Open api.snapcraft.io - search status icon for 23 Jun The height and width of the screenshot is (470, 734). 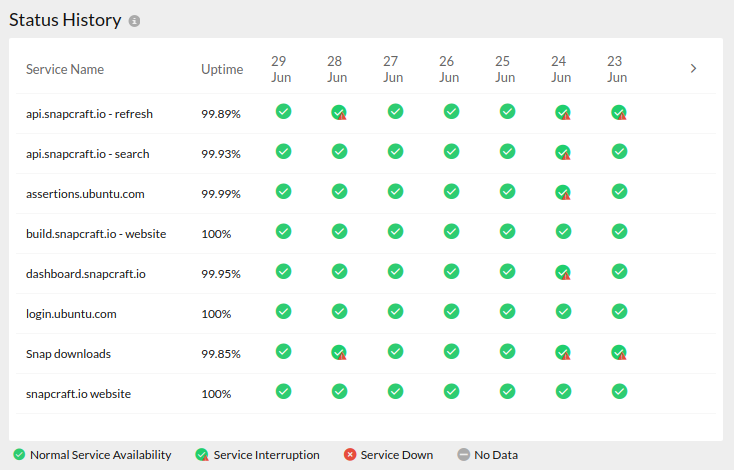pyautogui.click(x=619, y=151)
